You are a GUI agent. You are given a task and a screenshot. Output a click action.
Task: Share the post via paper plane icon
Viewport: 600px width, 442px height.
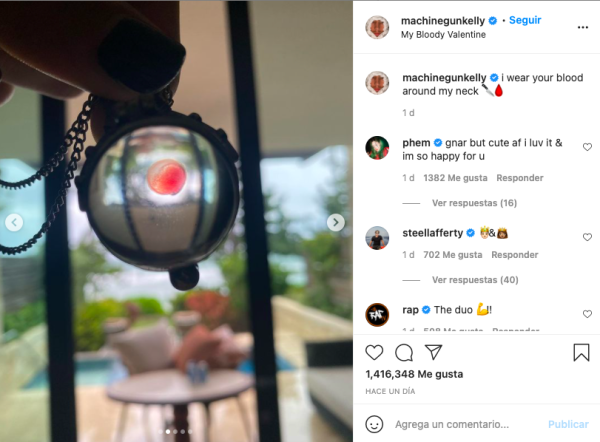pos(434,352)
